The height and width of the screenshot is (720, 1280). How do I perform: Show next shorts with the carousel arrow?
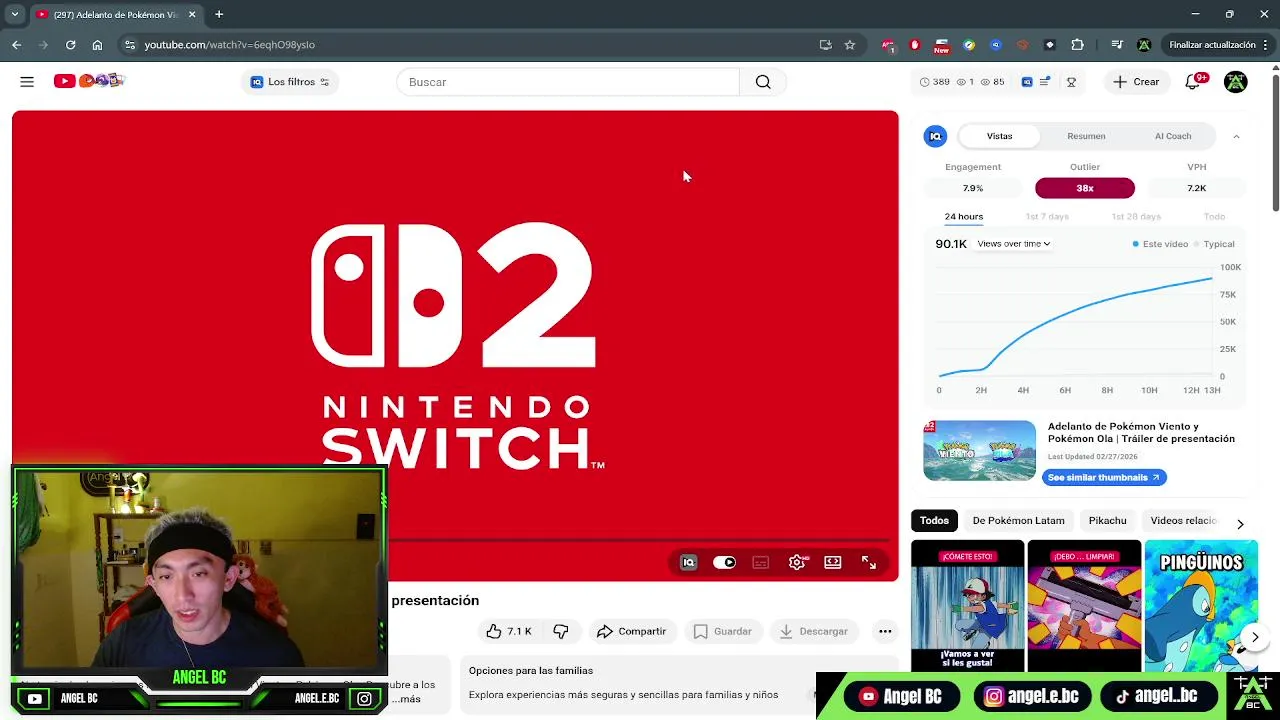(x=1255, y=637)
